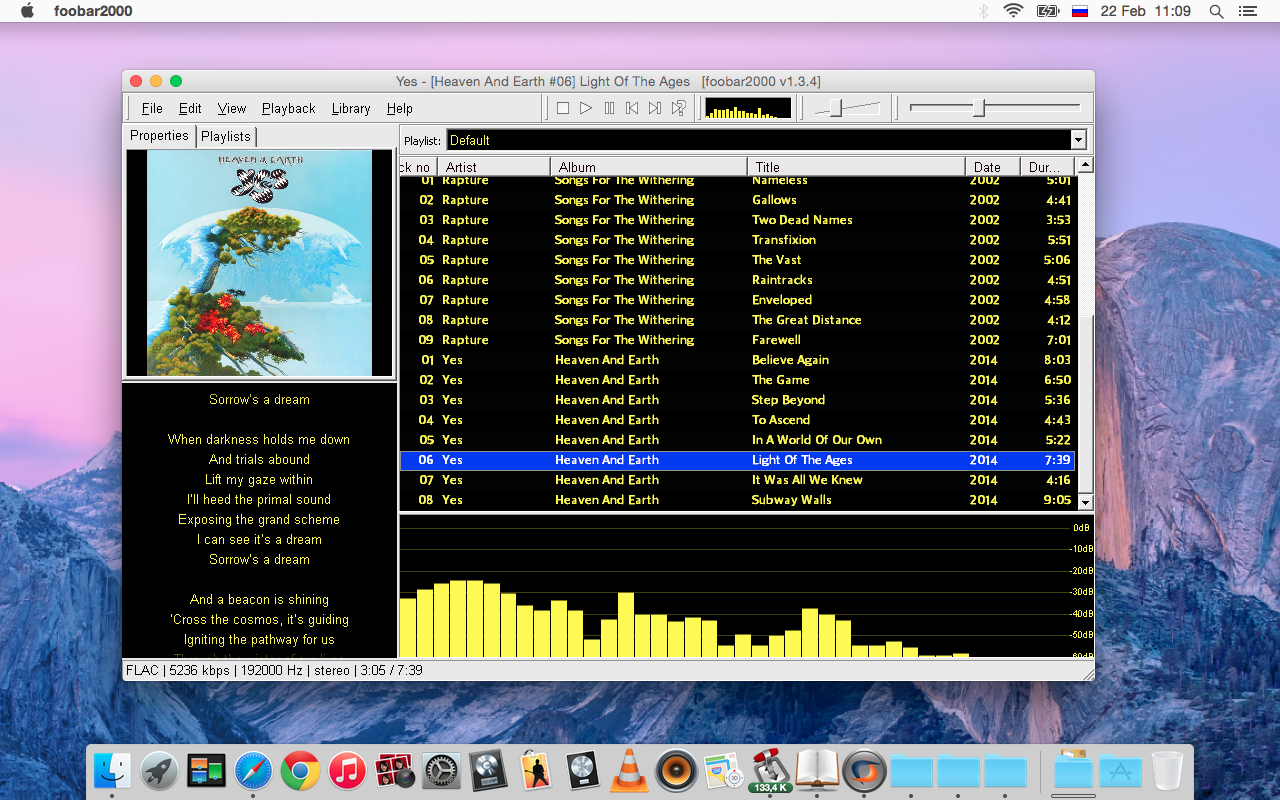Select the track 'Two Dead Names'
Viewport: 1280px width, 800px height.
[736, 220]
